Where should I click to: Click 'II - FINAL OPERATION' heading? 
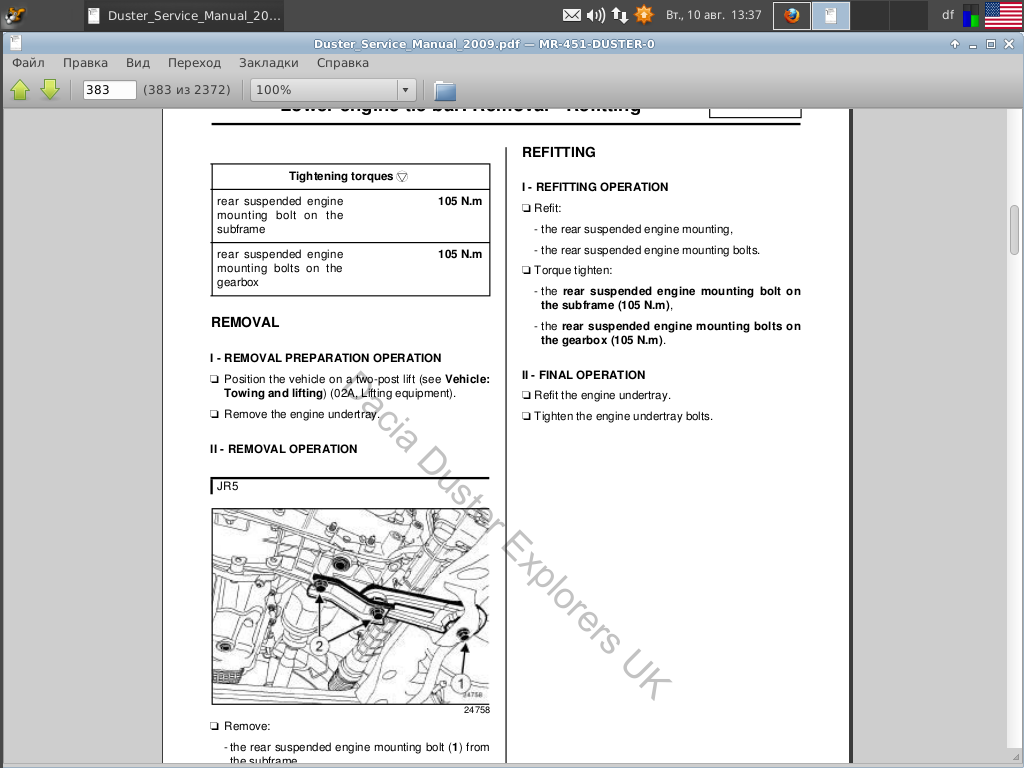(583, 375)
